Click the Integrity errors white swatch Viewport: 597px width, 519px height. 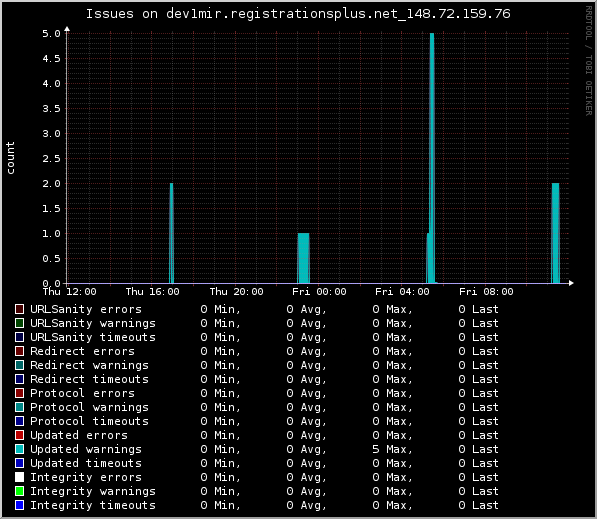[19, 477]
